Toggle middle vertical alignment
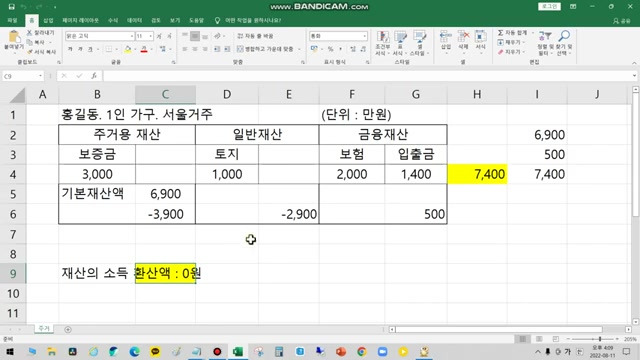The width and height of the screenshot is (640, 360). coord(195,36)
